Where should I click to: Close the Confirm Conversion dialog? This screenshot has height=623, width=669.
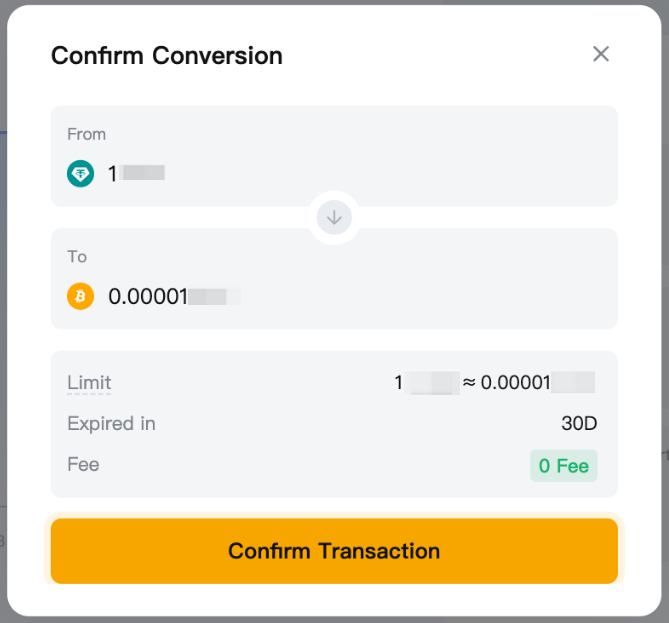pyautogui.click(x=601, y=54)
